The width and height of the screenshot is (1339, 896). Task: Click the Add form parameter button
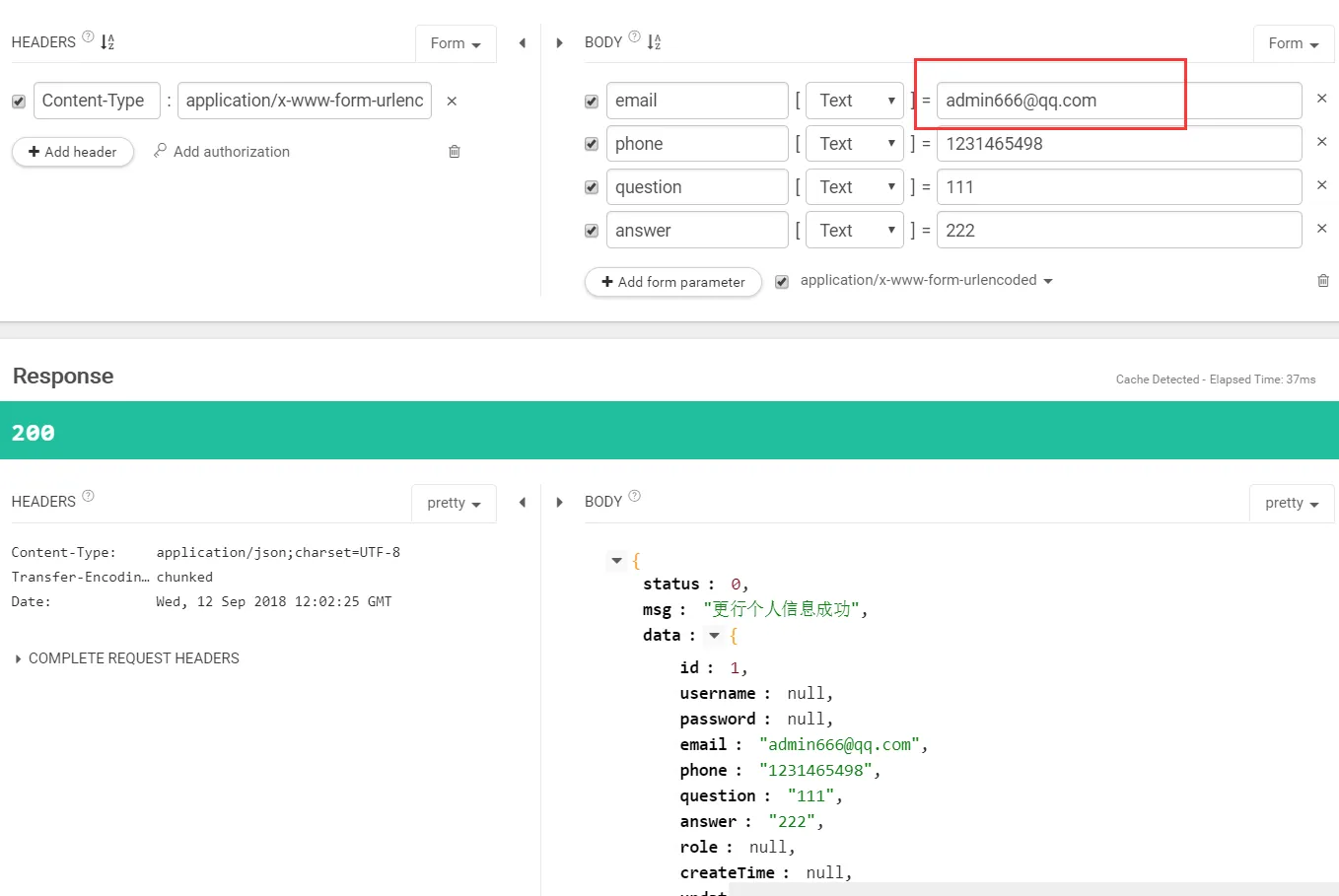point(673,282)
